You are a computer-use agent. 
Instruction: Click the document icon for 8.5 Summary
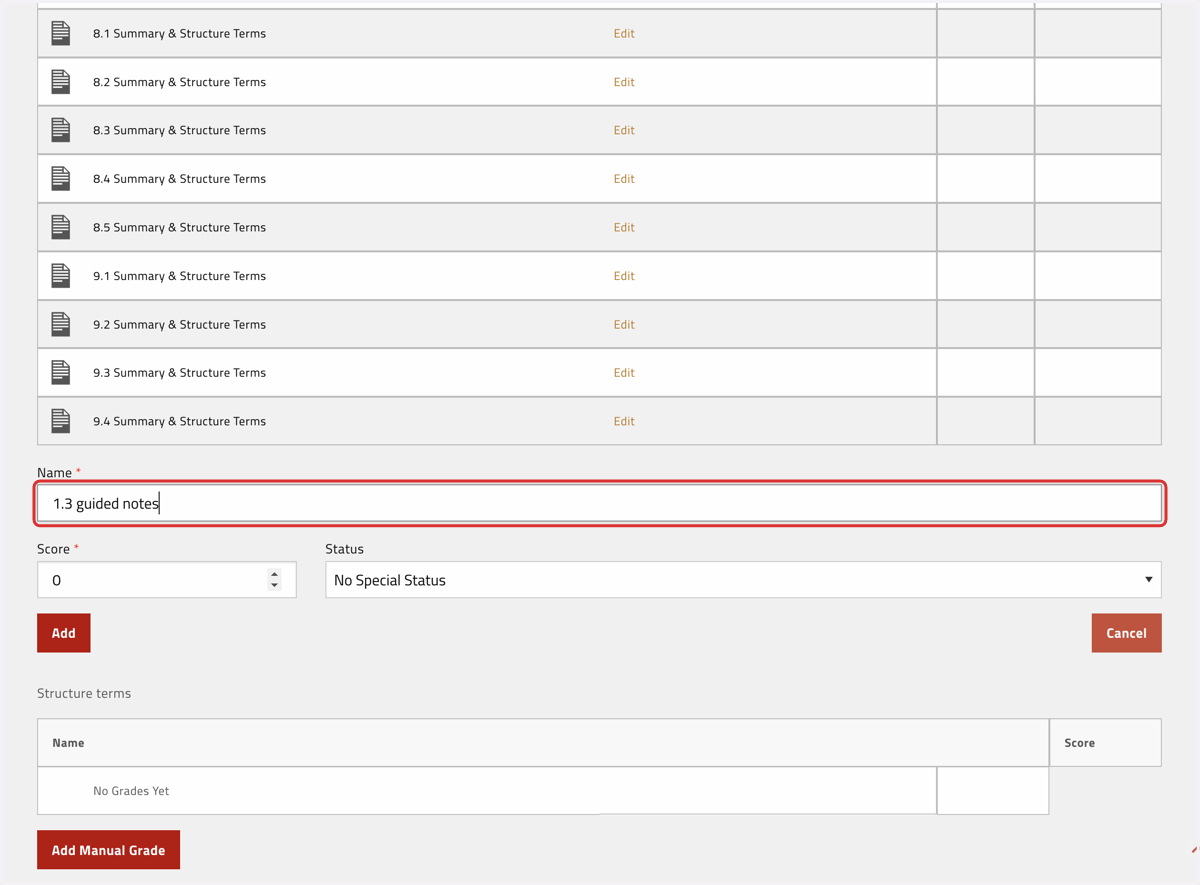pos(61,227)
